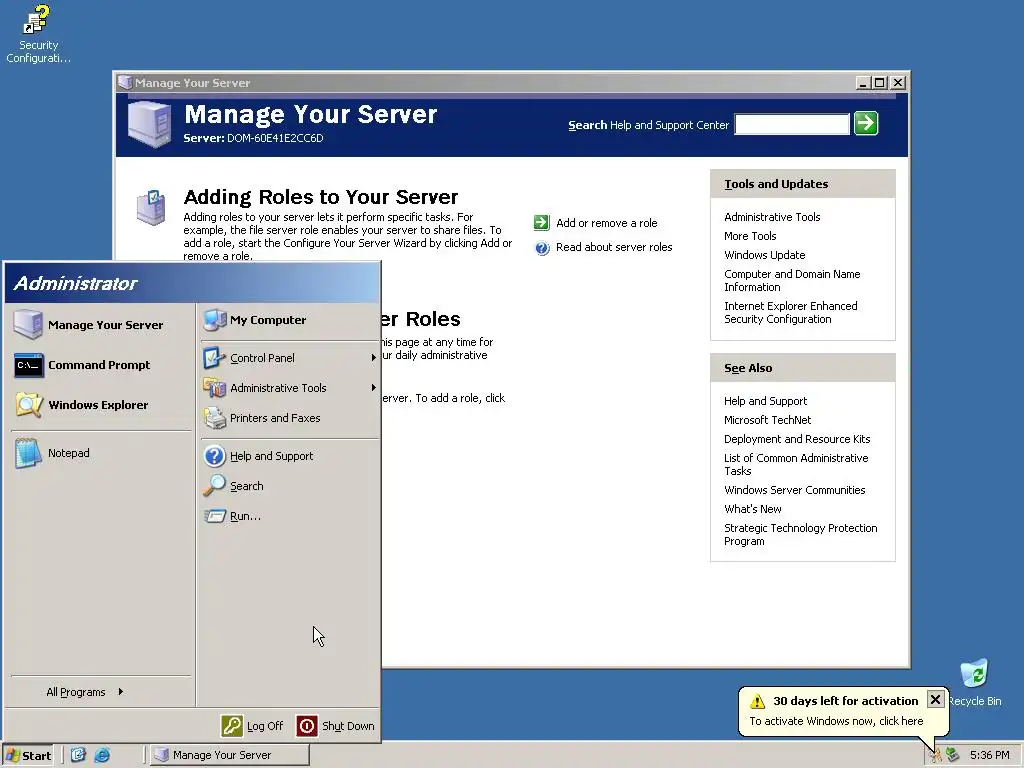Open Administrative Tools link under Tools and Updates
The image size is (1024, 768).
[772, 217]
